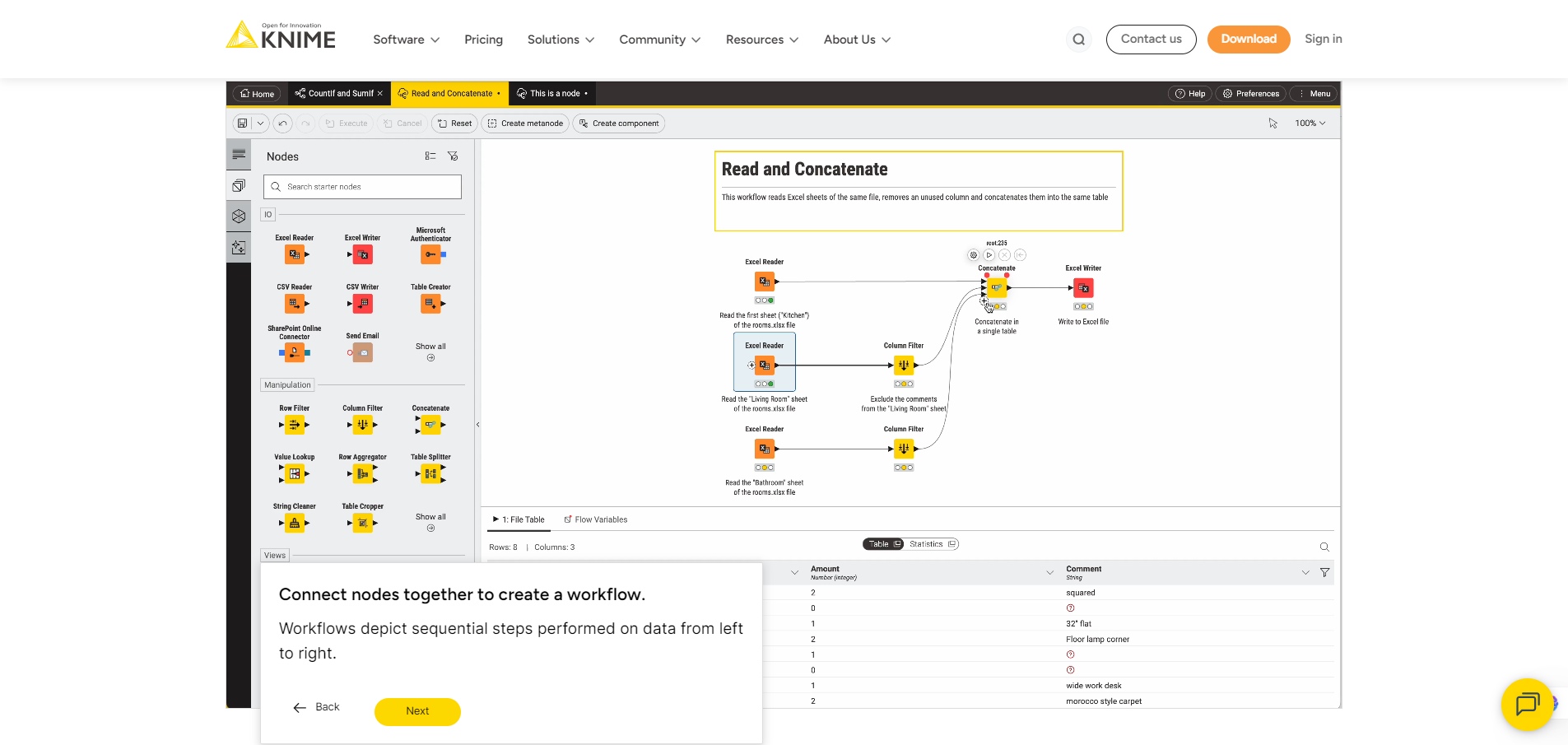This screenshot has width=1568, height=745.
Task: Click the KNIME logo in the header
Action: pos(281,35)
